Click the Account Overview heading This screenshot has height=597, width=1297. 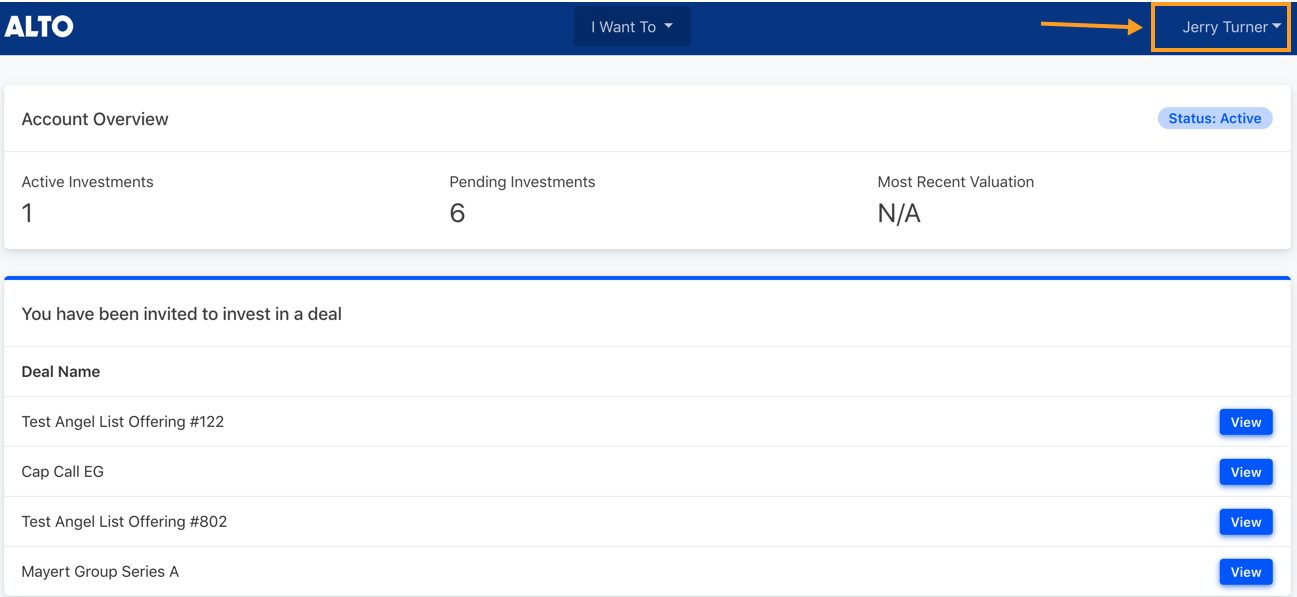[x=95, y=119]
